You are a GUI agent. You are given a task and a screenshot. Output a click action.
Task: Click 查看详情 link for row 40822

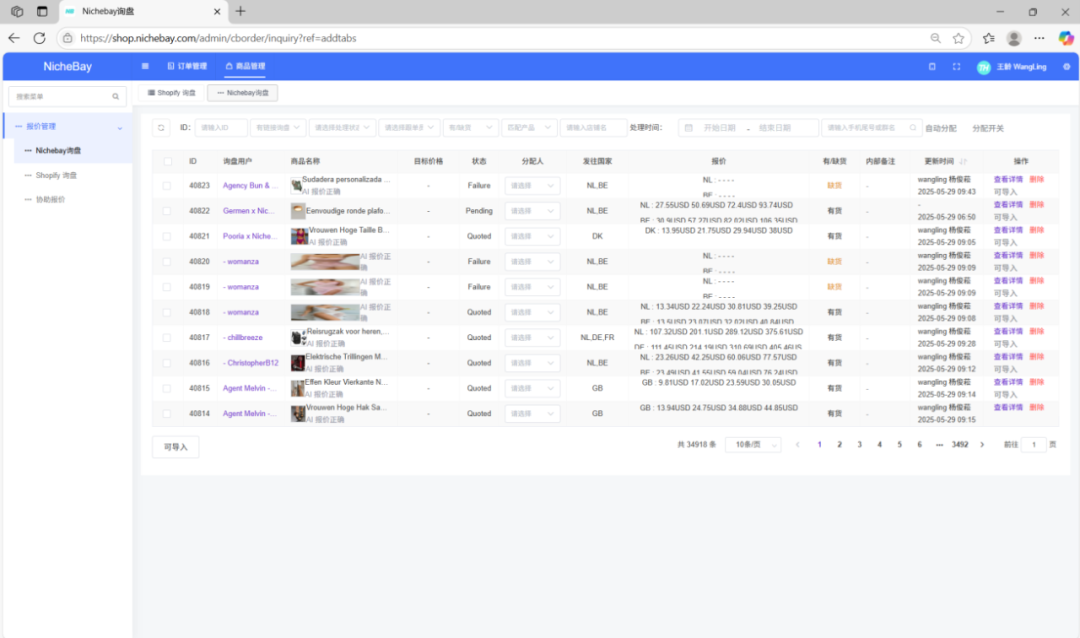click(1007, 205)
